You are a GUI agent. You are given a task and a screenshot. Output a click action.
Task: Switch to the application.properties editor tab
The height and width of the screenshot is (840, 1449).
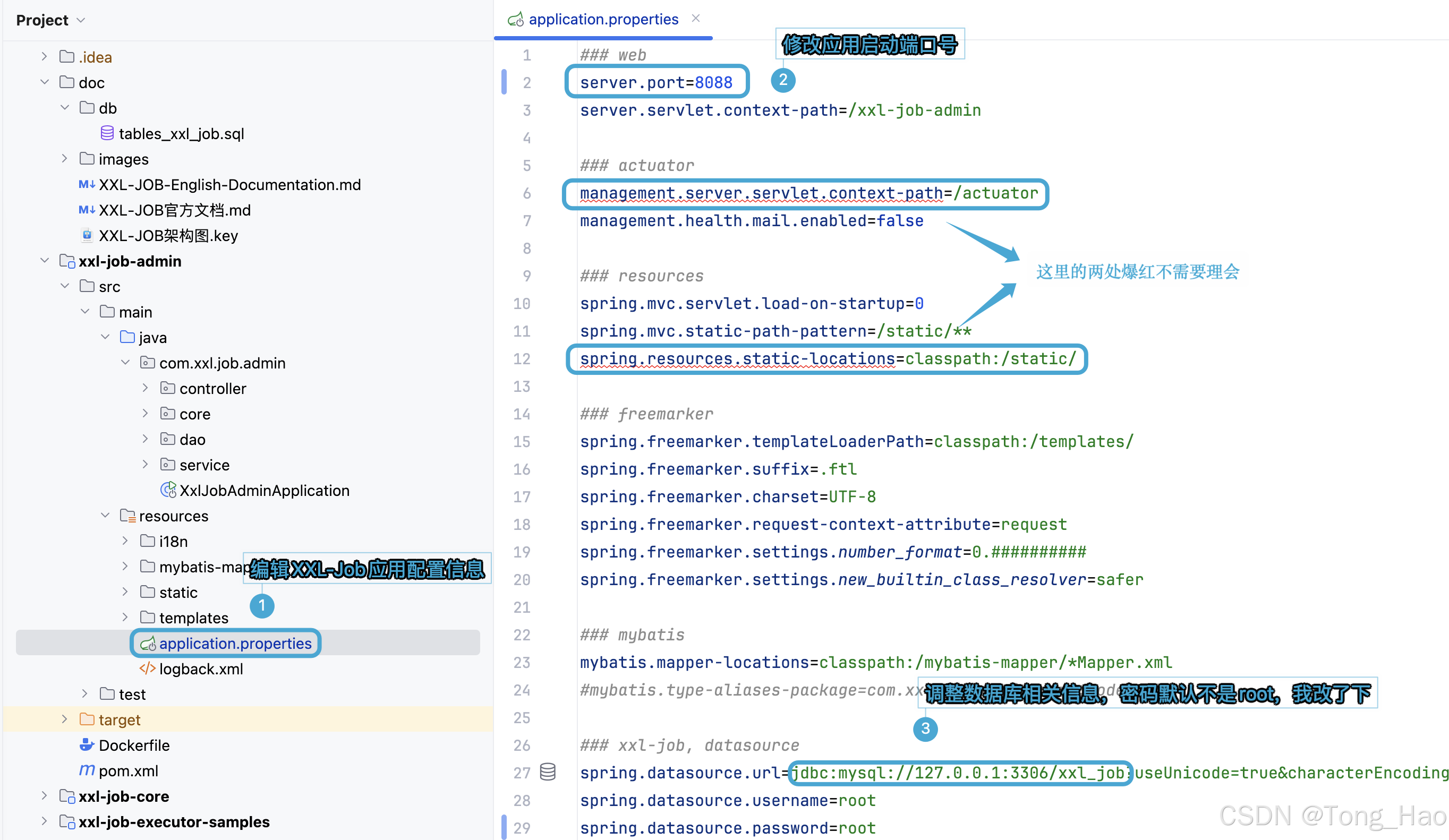(603, 20)
